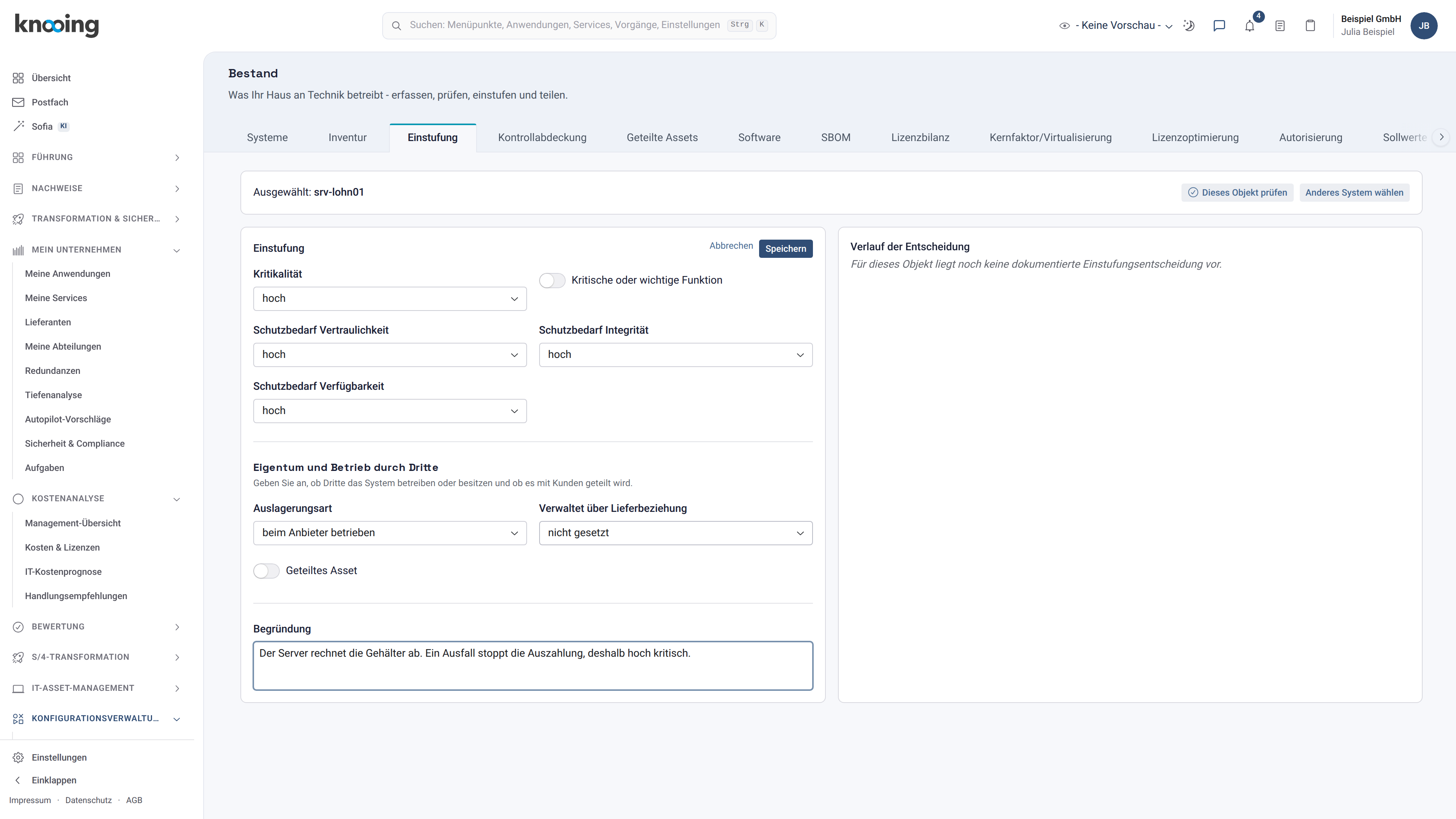Open Schutzbedarf Verfügbarkeit dropdown
1456x819 pixels.
390,411
